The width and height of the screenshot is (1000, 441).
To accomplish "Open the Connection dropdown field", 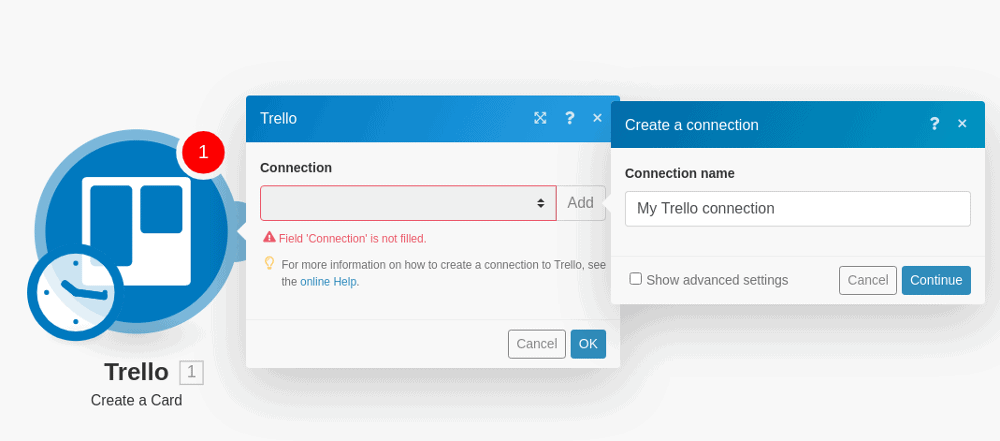I will (408, 203).
